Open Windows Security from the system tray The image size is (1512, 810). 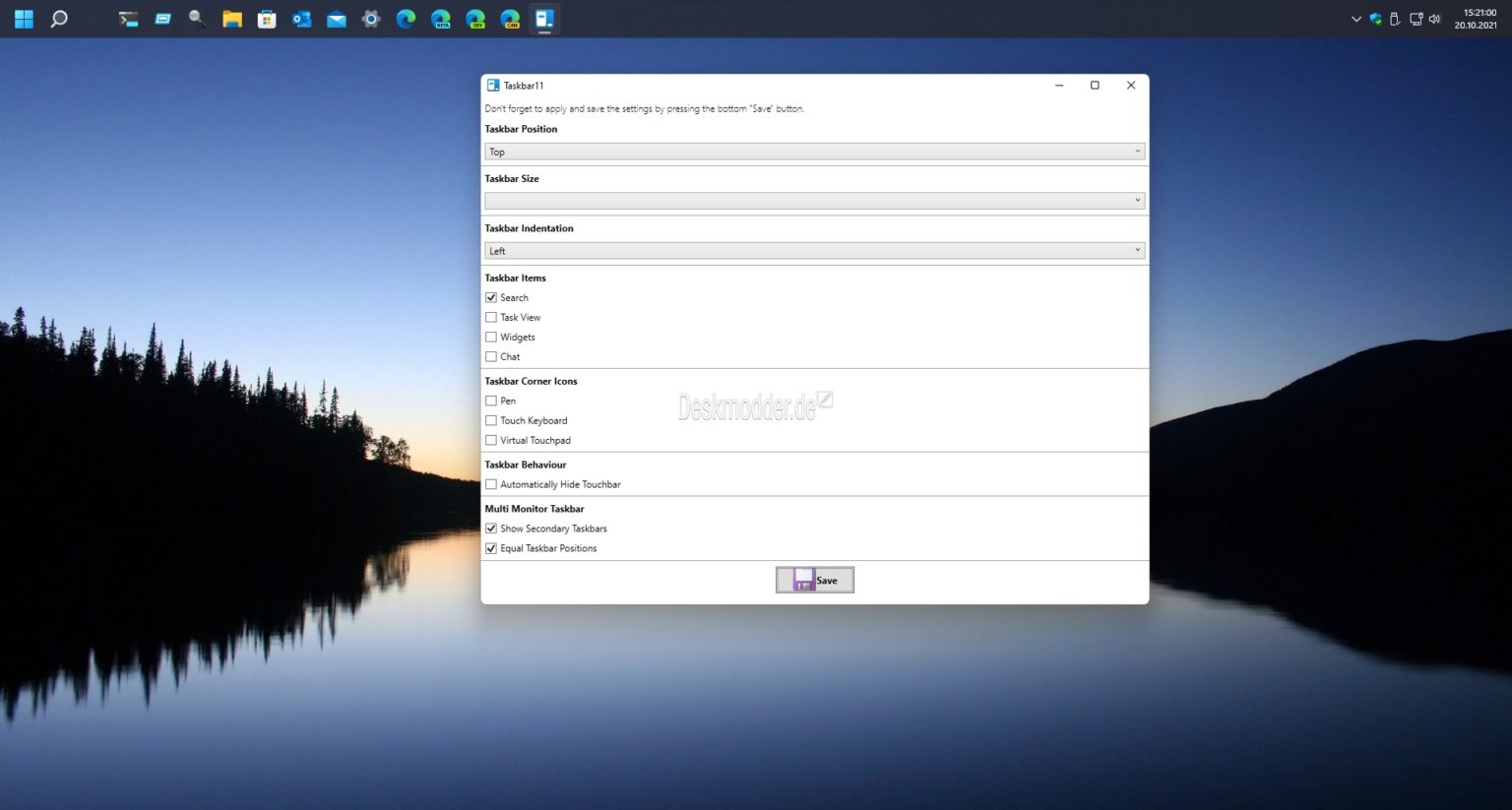click(x=1374, y=18)
